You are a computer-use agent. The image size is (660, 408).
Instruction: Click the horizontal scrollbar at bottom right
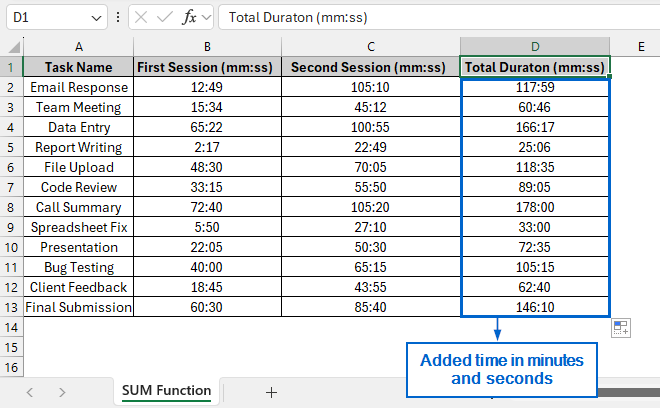pyautogui.click(x=628, y=392)
